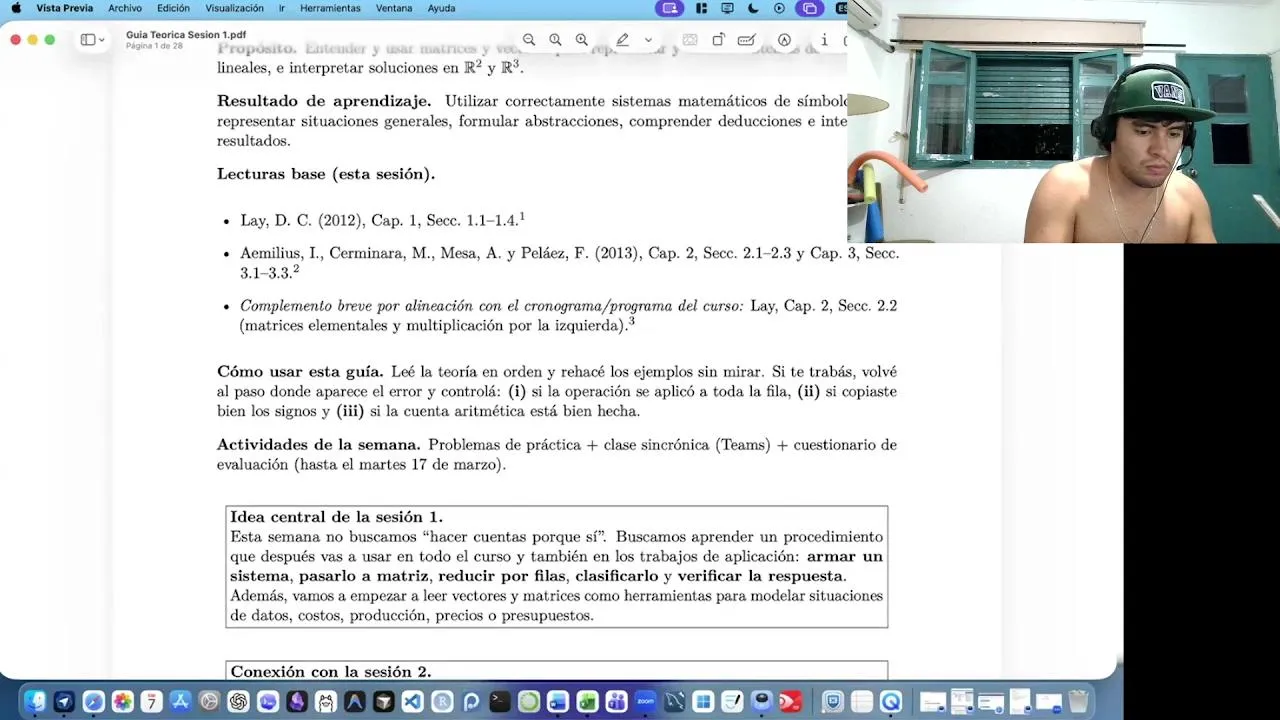
Task: Click the Página 1 de 28 subtitle
Action: point(154,46)
